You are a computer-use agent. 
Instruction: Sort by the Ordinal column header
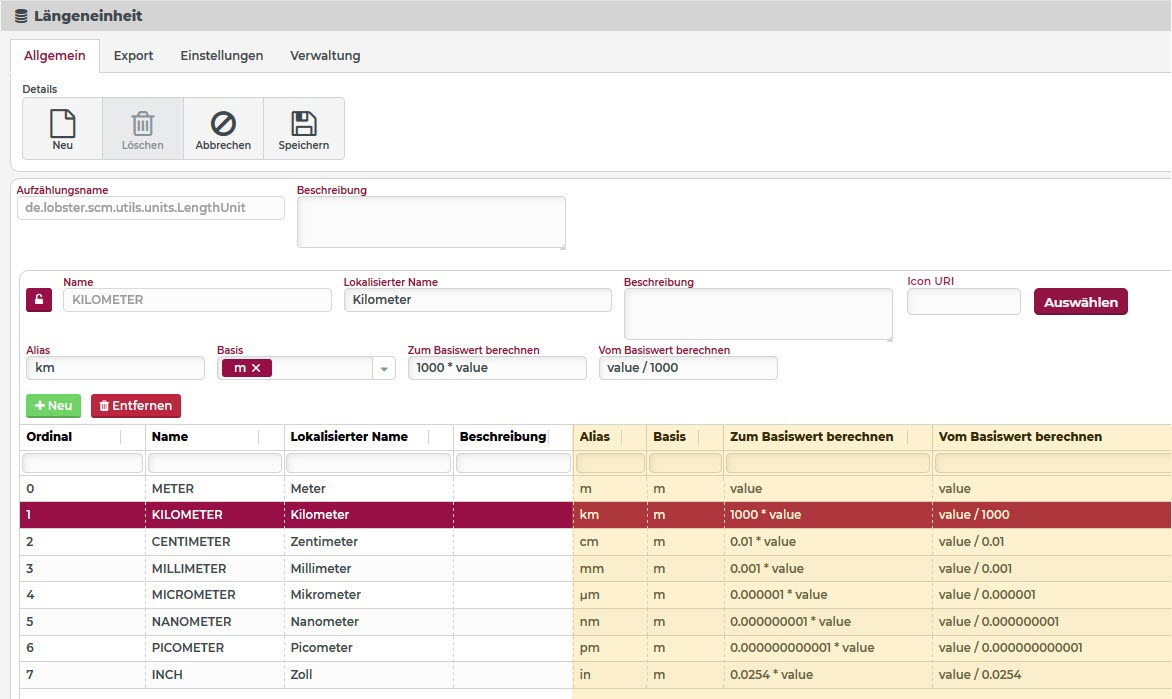coord(49,437)
